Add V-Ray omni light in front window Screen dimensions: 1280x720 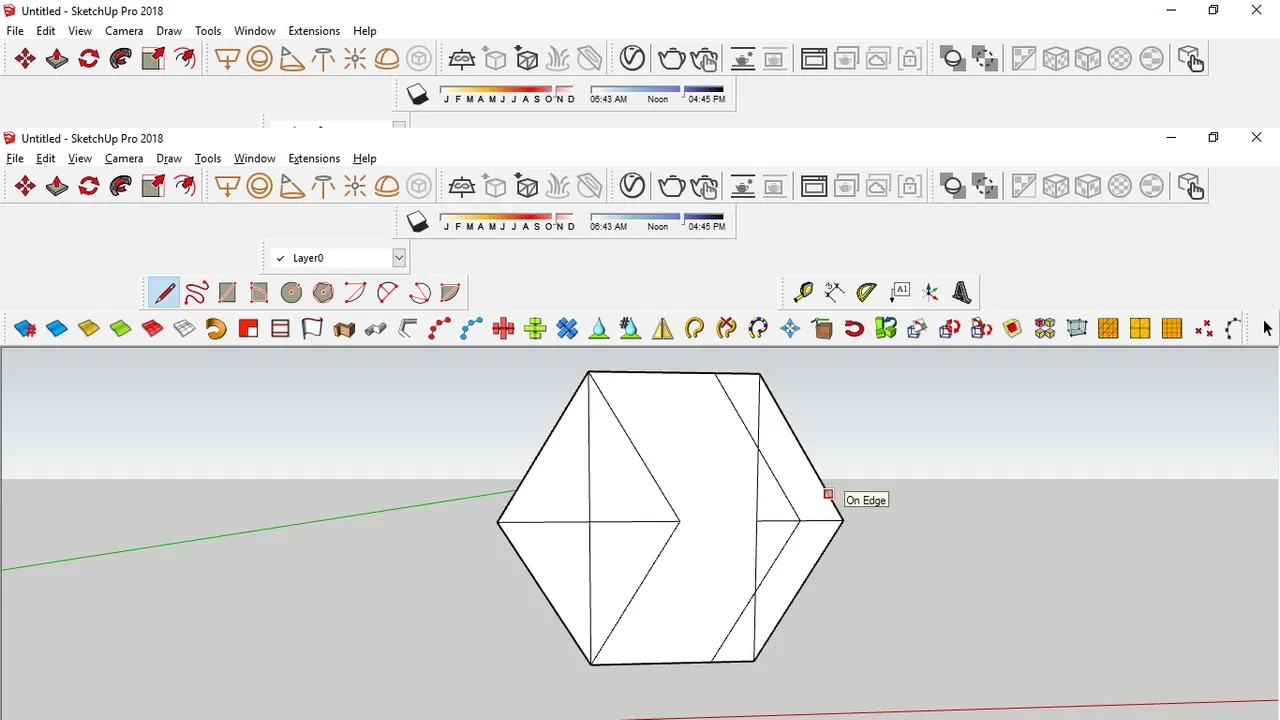click(x=355, y=186)
